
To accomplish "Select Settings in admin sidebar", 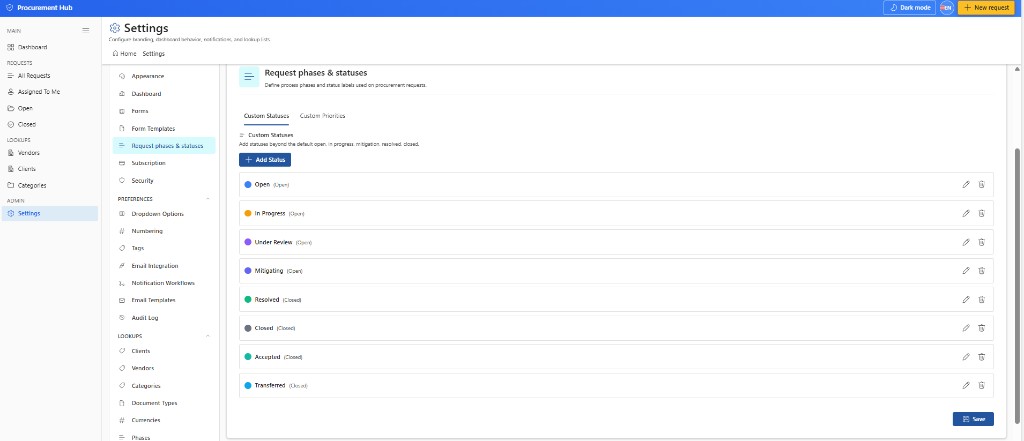I will [x=50, y=213].
